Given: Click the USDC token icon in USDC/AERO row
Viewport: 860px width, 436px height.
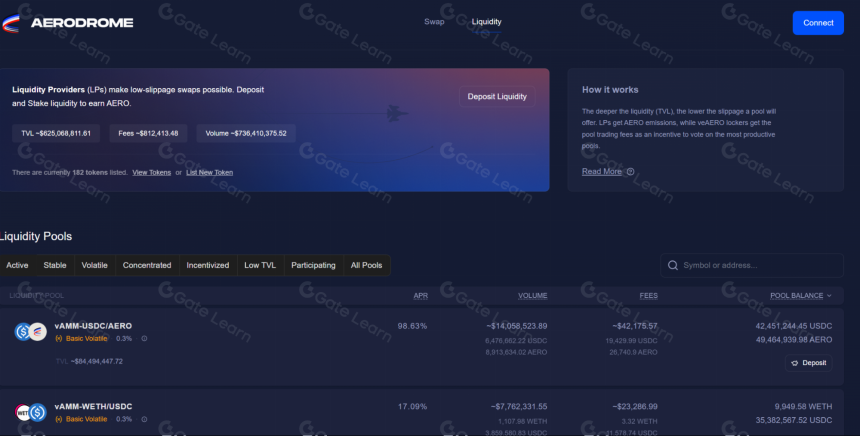Looking at the screenshot, I should 23,332.
